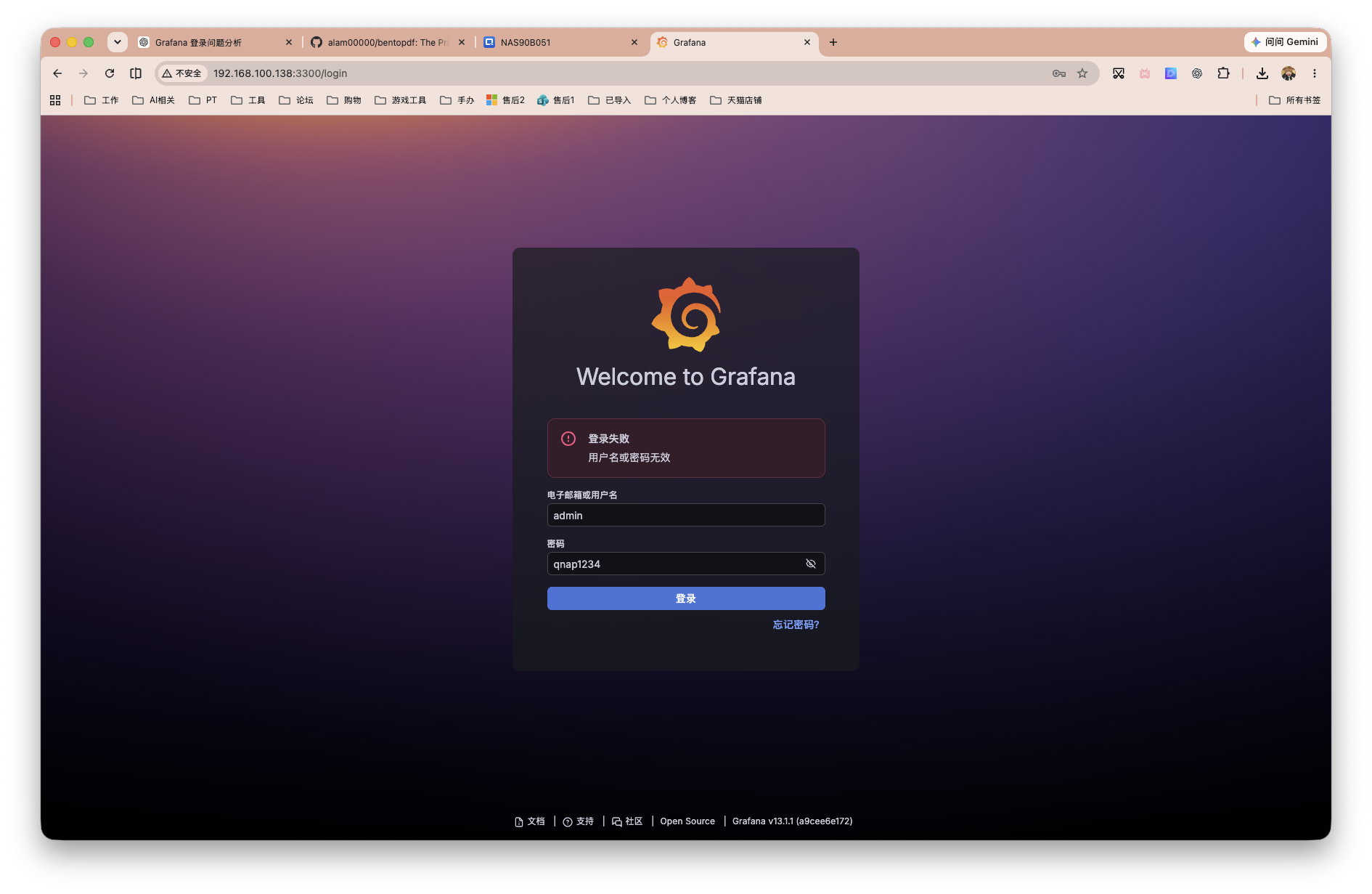
Task: Bookmark this page with the star
Action: [x=1082, y=73]
